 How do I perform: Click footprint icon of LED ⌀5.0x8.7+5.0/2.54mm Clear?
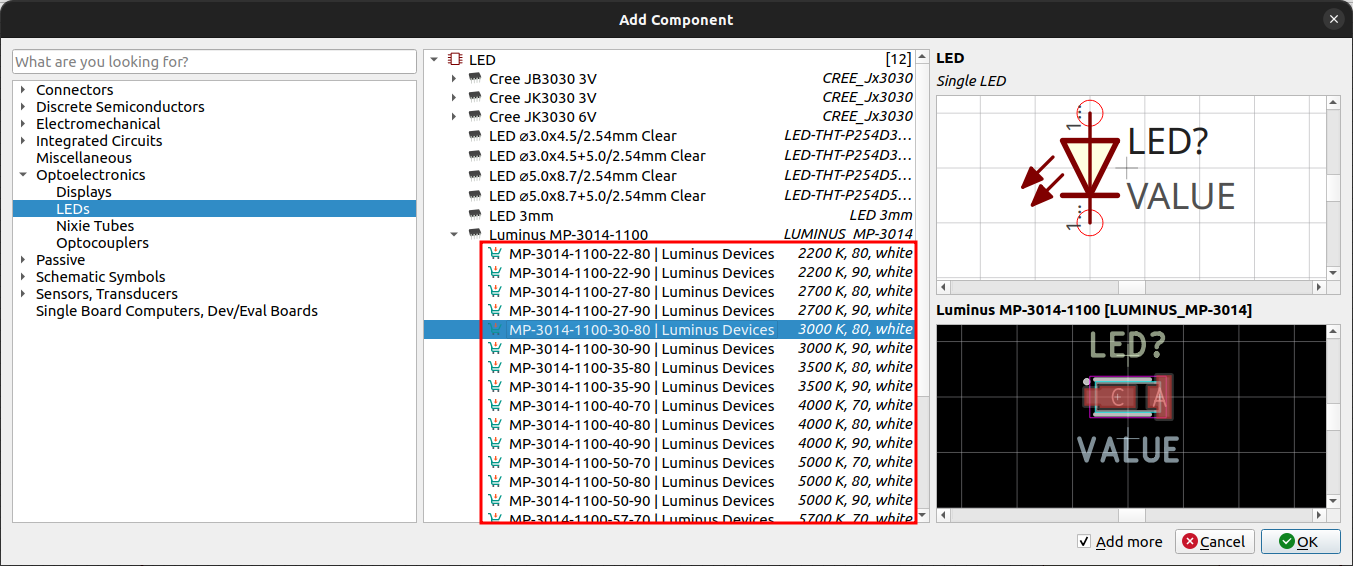coord(475,196)
